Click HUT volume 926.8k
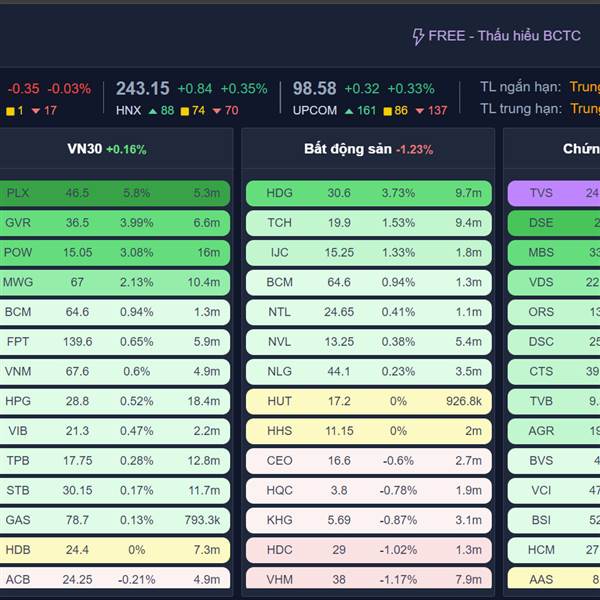 tap(464, 401)
